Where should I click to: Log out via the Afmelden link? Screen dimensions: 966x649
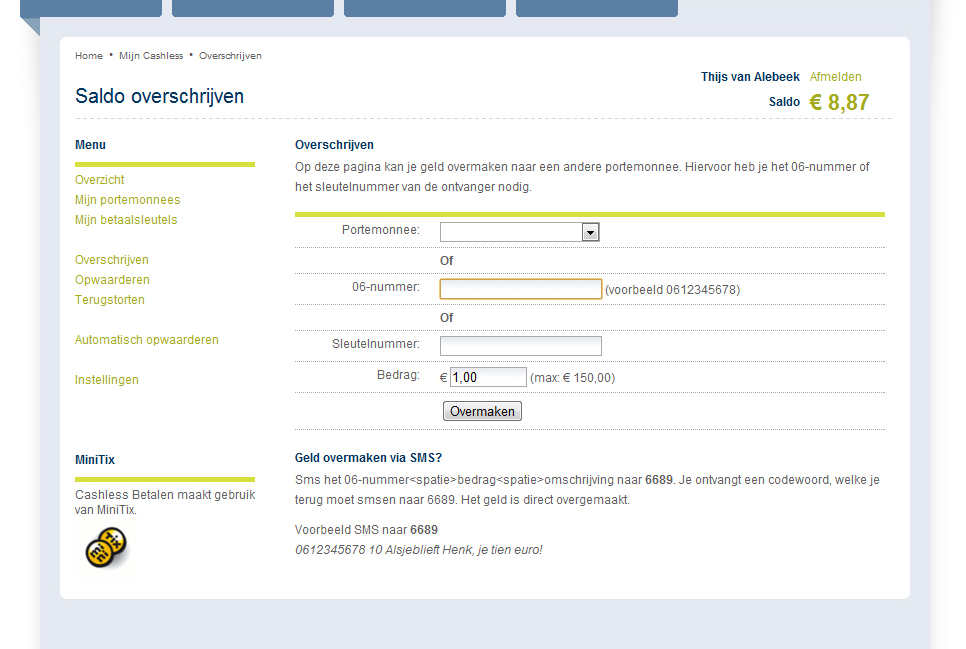point(835,77)
